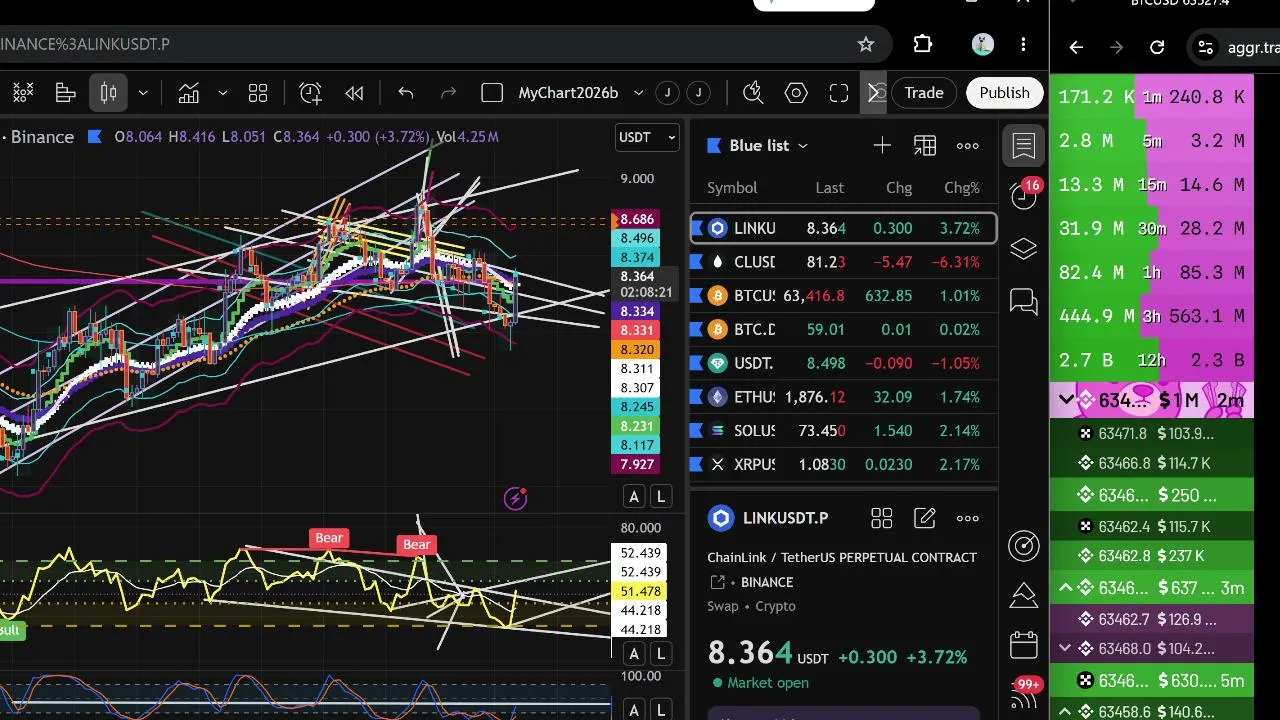Open chats sidebar icon
This screenshot has width=1280, height=720.
pyautogui.click(x=1024, y=301)
